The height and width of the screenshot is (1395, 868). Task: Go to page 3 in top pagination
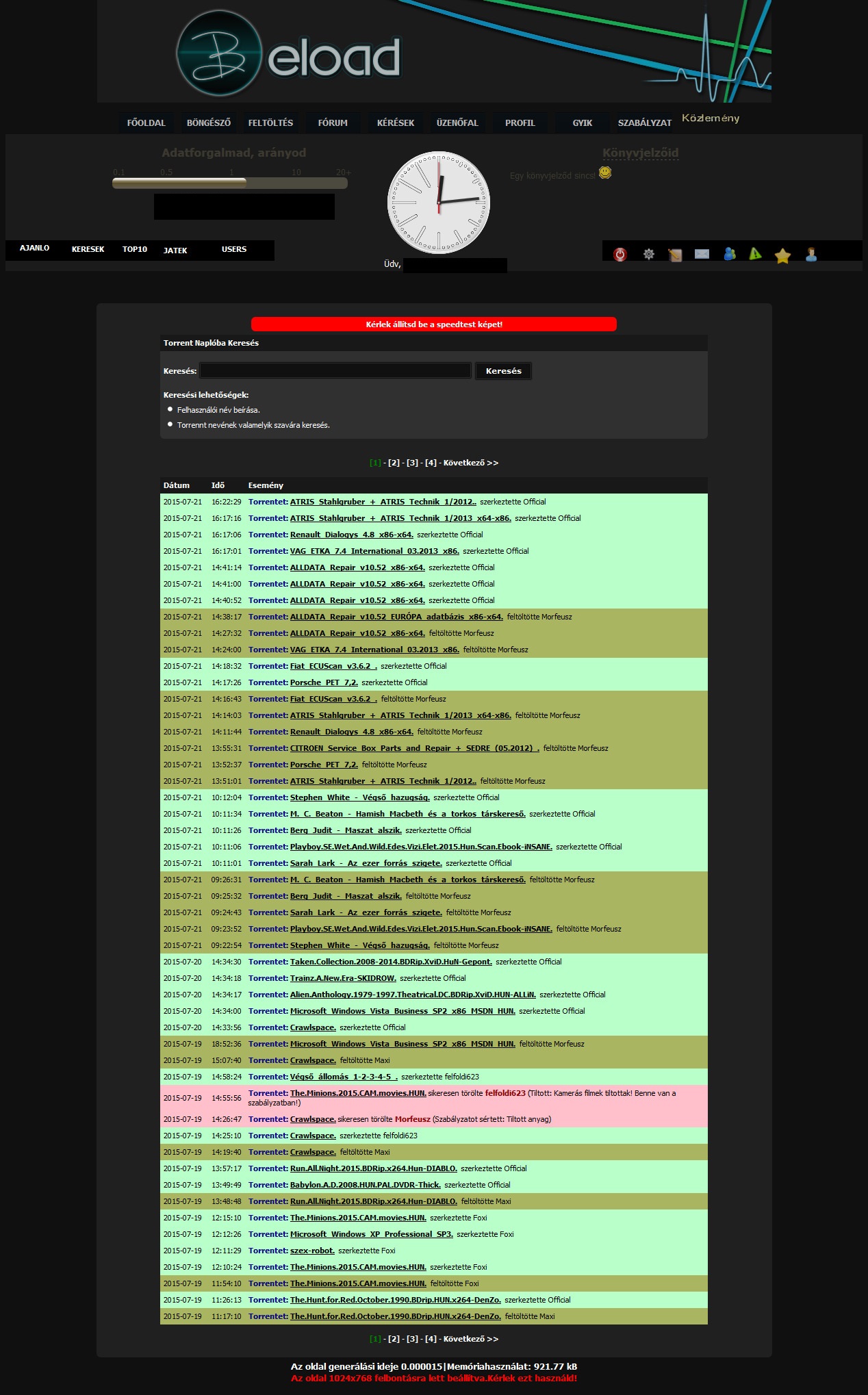tap(413, 463)
